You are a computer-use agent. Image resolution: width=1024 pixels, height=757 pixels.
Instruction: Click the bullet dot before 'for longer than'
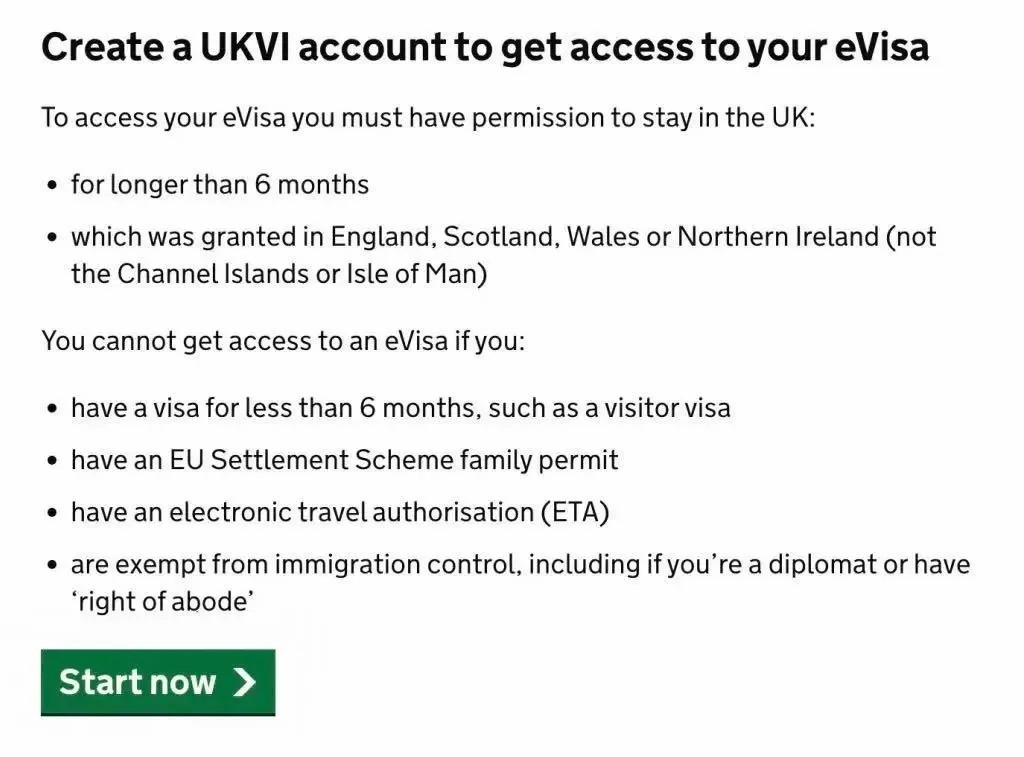tap(53, 185)
